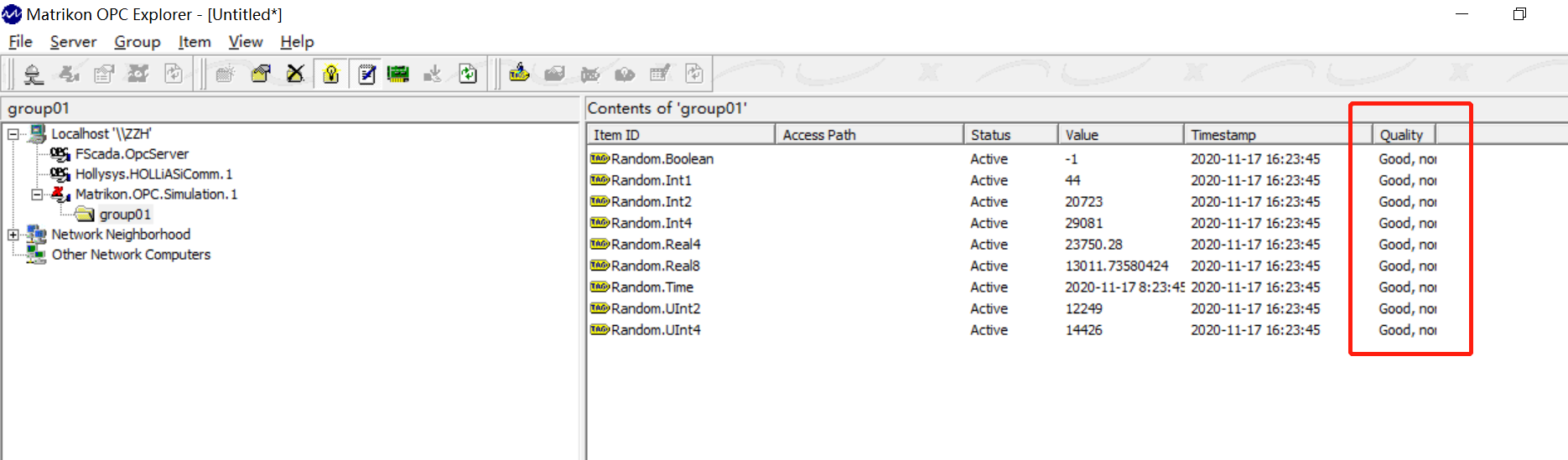The width and height of the screenshot is (1568, 460).
Task: Click the Matrikon.OPC.Simulation.1 connected server icon
Action: click(60, 194)
